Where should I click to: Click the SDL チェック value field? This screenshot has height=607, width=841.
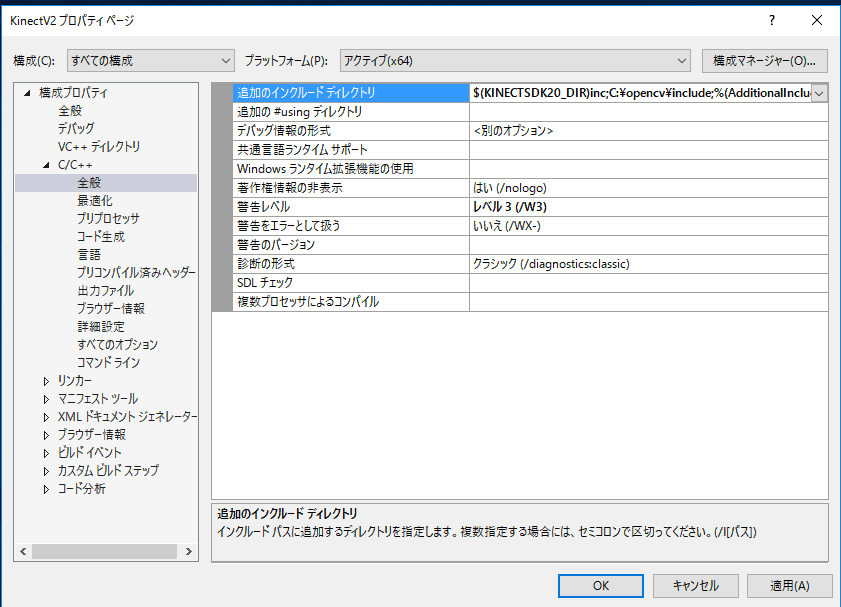648,283
